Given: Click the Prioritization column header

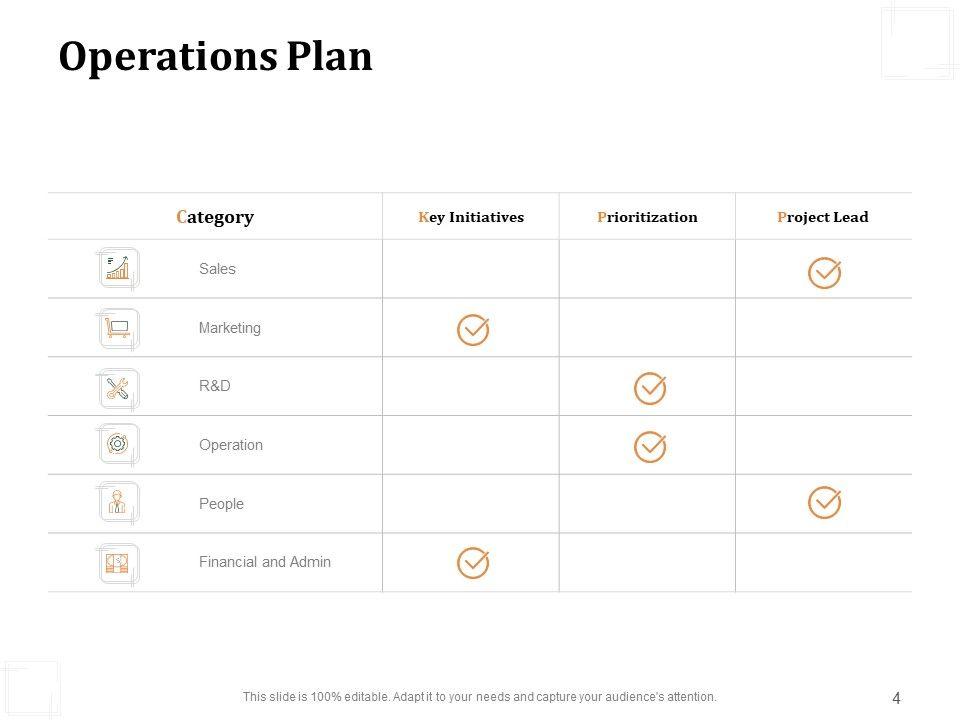Looking at the screenshot, I should 647,217.
